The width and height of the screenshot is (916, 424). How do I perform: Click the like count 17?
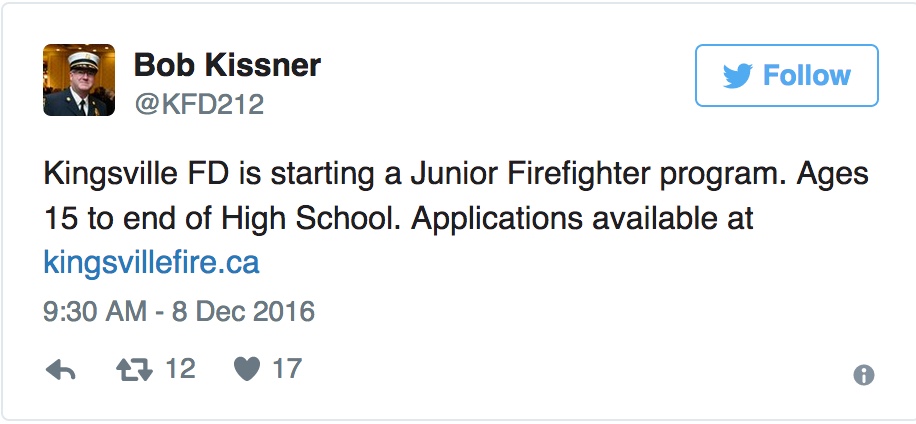tap(286, 370)
